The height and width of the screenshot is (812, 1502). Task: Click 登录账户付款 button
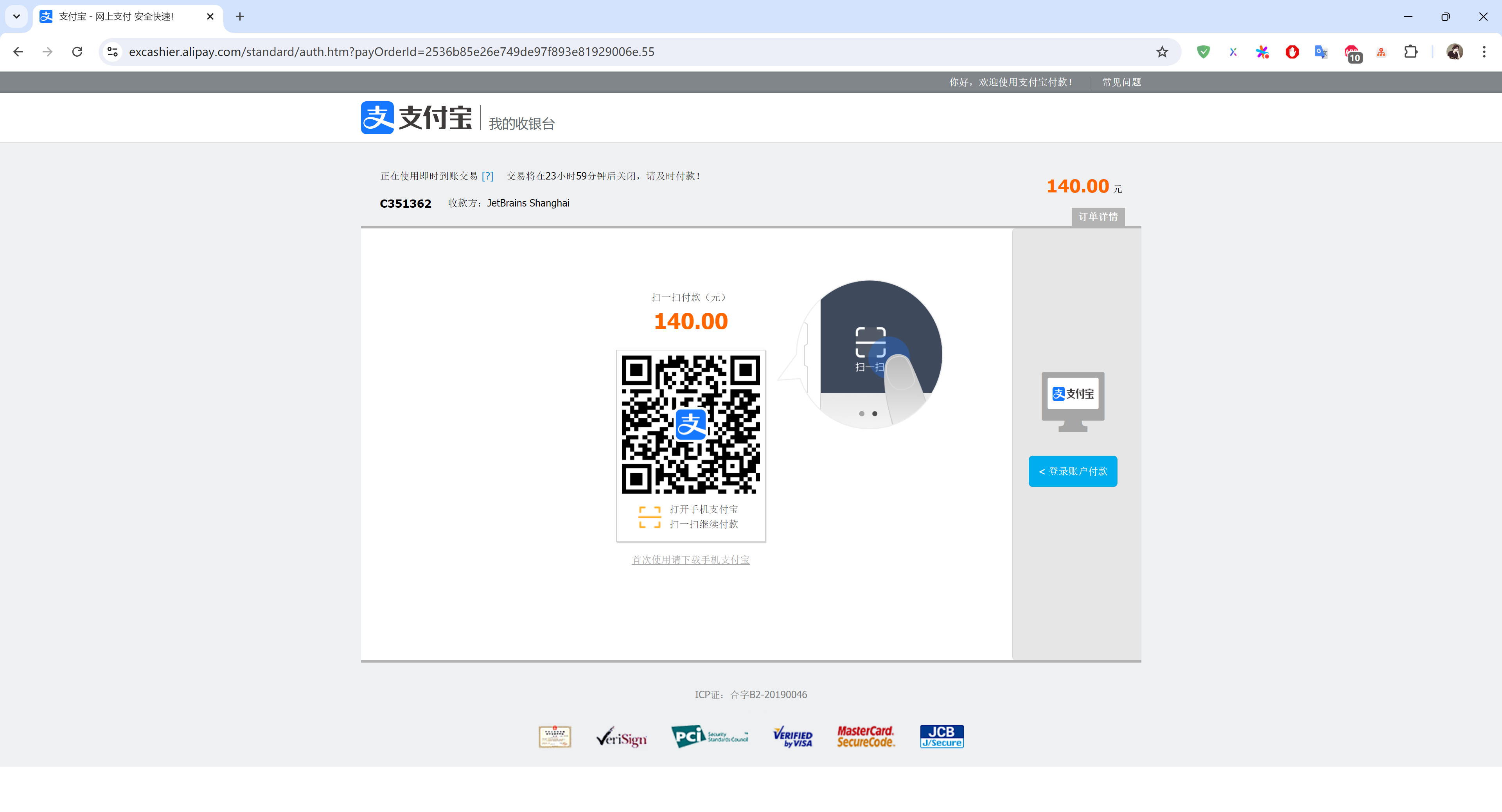click(1072, 471)
